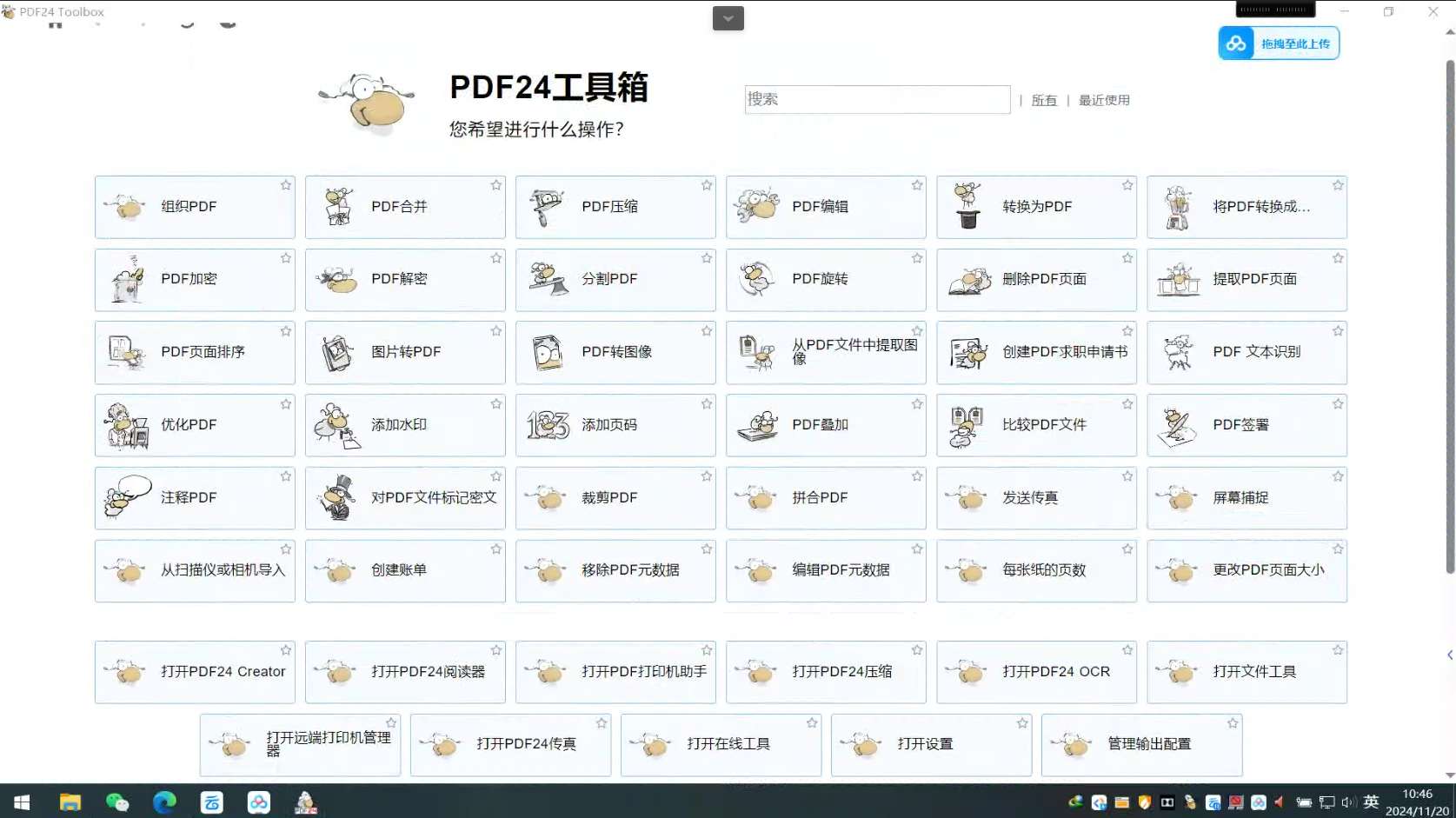Click inside the 搜索 search field
1456x818 pixels.
[x=876, y=99]
